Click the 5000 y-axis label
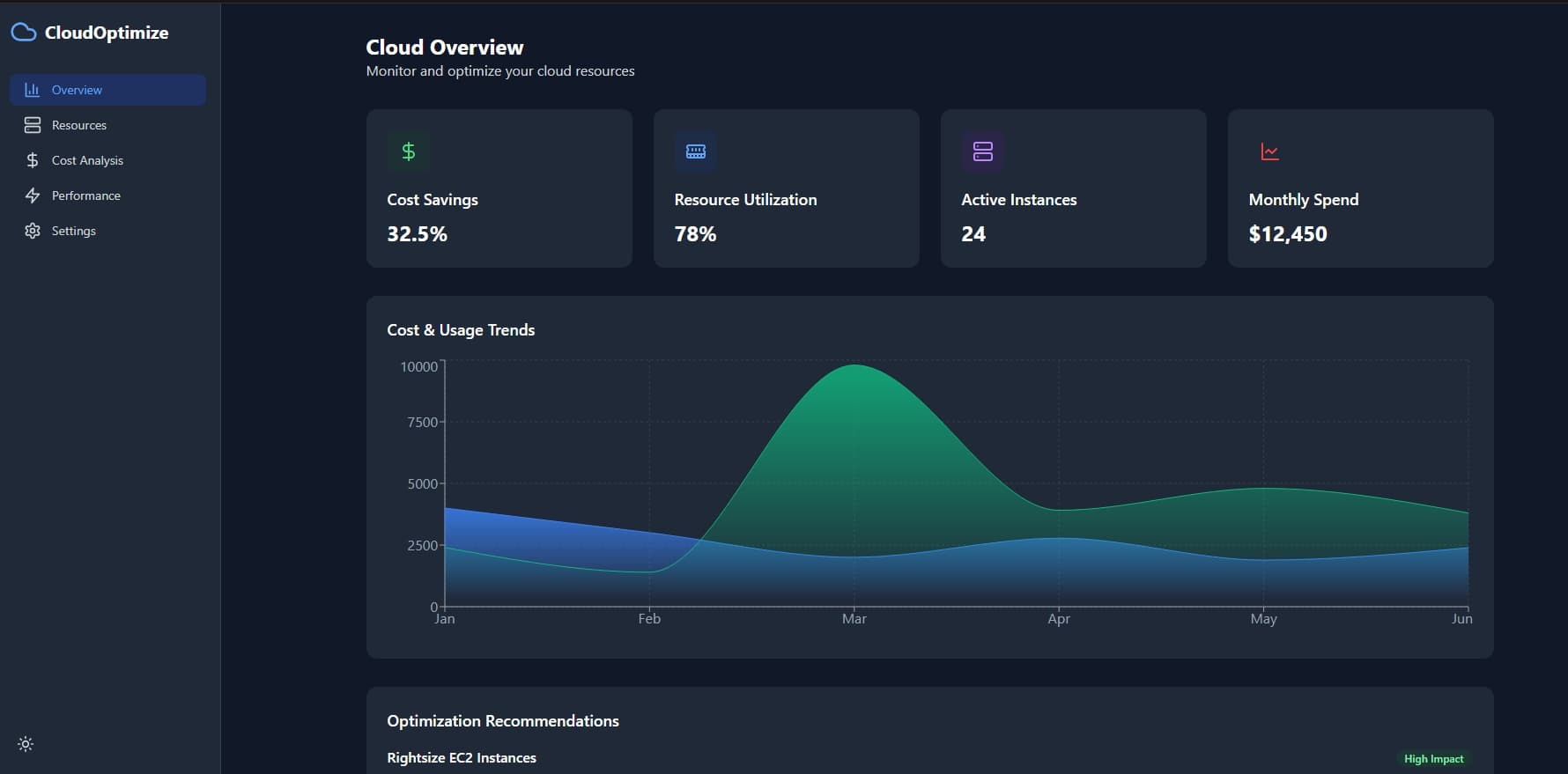 click(423, 484)
